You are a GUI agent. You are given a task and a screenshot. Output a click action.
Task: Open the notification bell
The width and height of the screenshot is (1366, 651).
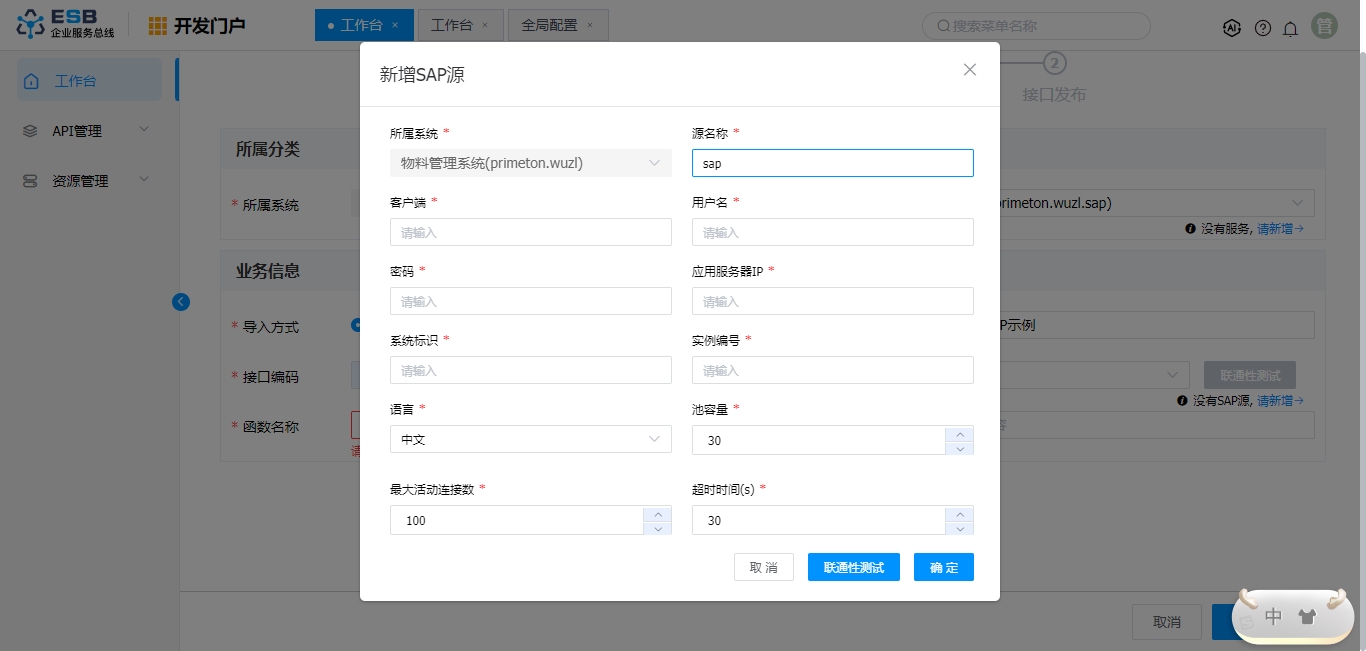1291,28
